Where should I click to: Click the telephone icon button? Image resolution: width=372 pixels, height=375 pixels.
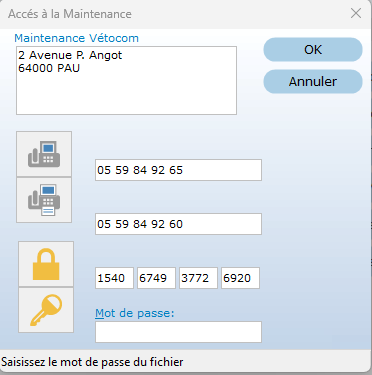(44, 154)
